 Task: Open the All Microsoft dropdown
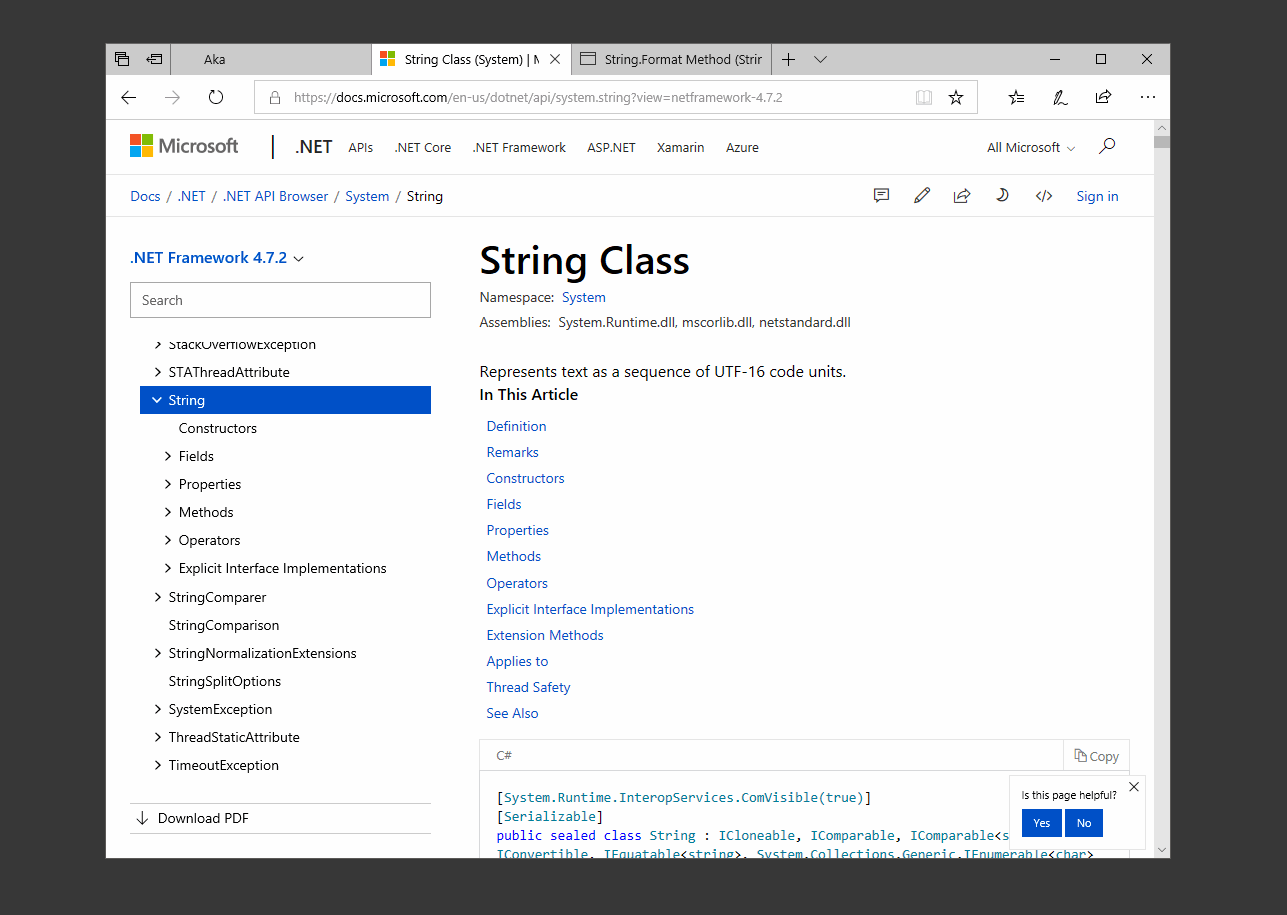coord(1029,147)
